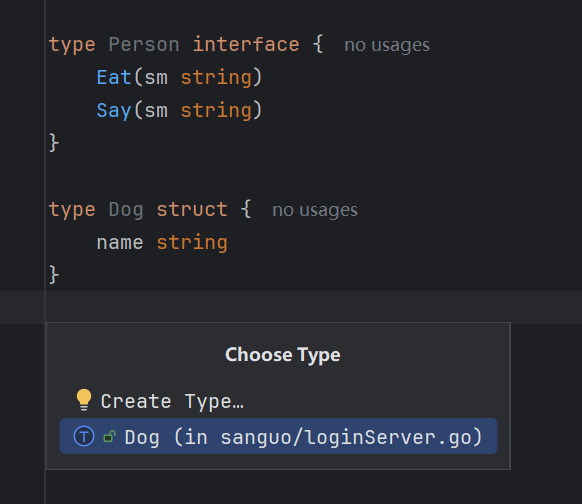Click the interface keyword
582x504 pixels.
click(246, 45)
